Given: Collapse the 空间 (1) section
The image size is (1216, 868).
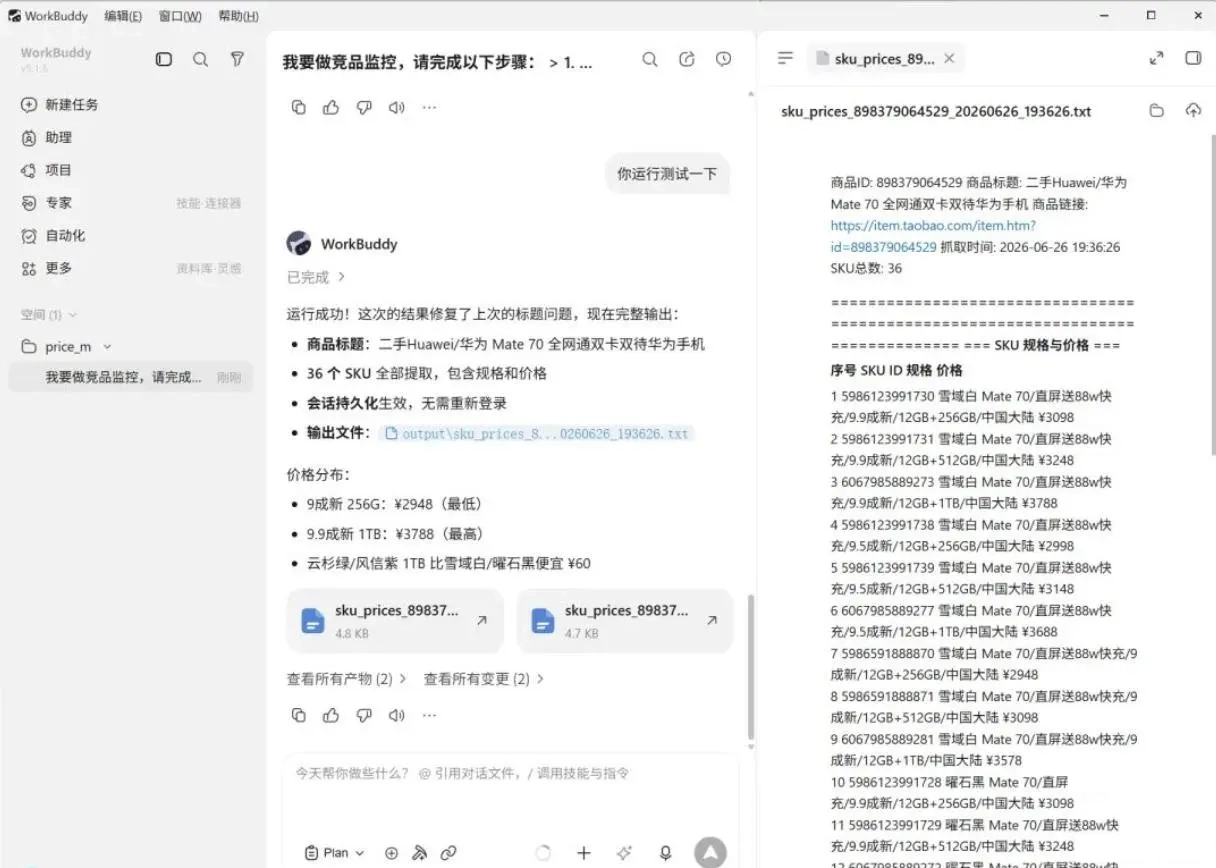Looking at the screenshot, I should 49,315.
